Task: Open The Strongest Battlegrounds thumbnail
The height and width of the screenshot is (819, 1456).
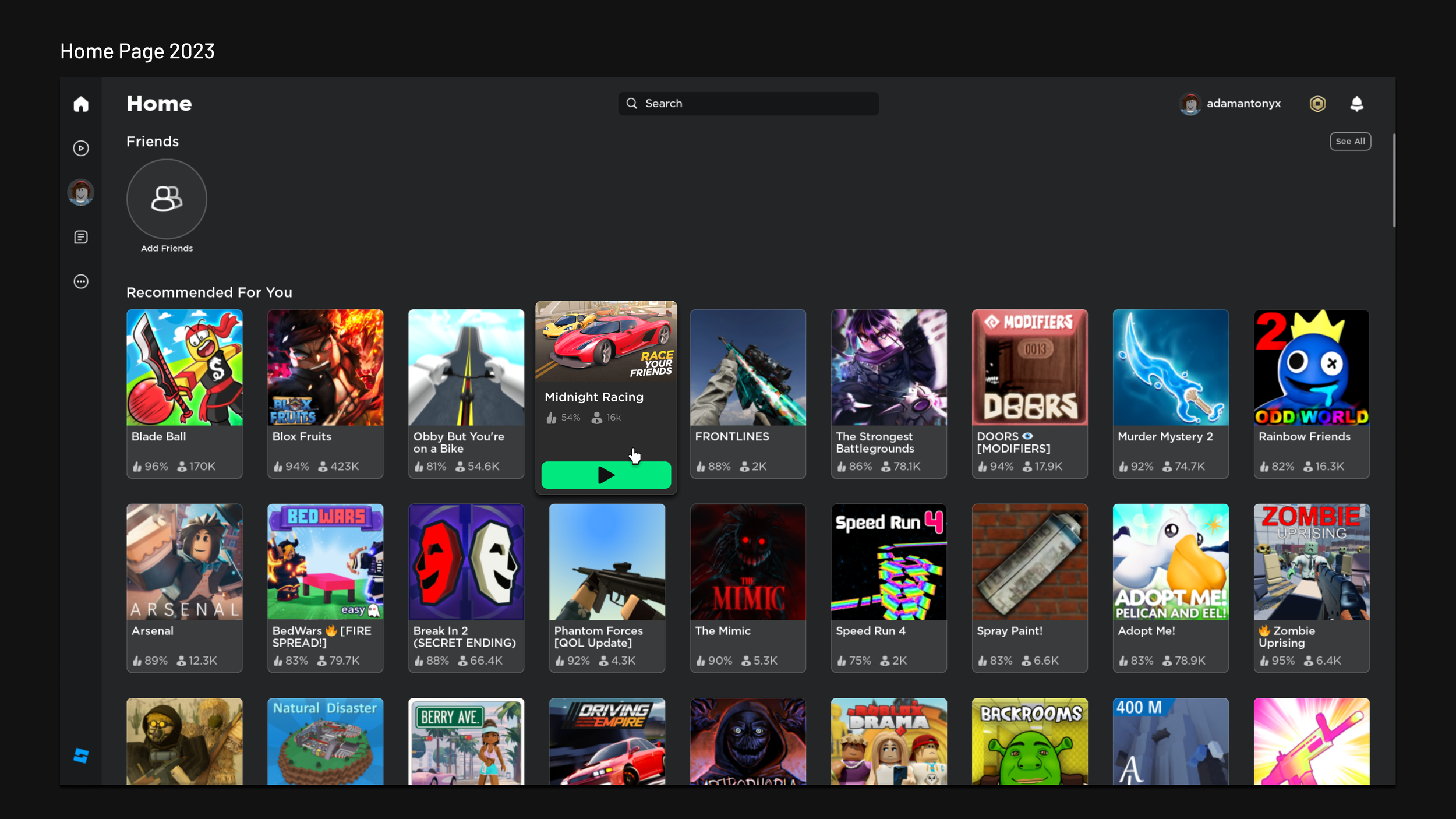Action: coord(889,367)
